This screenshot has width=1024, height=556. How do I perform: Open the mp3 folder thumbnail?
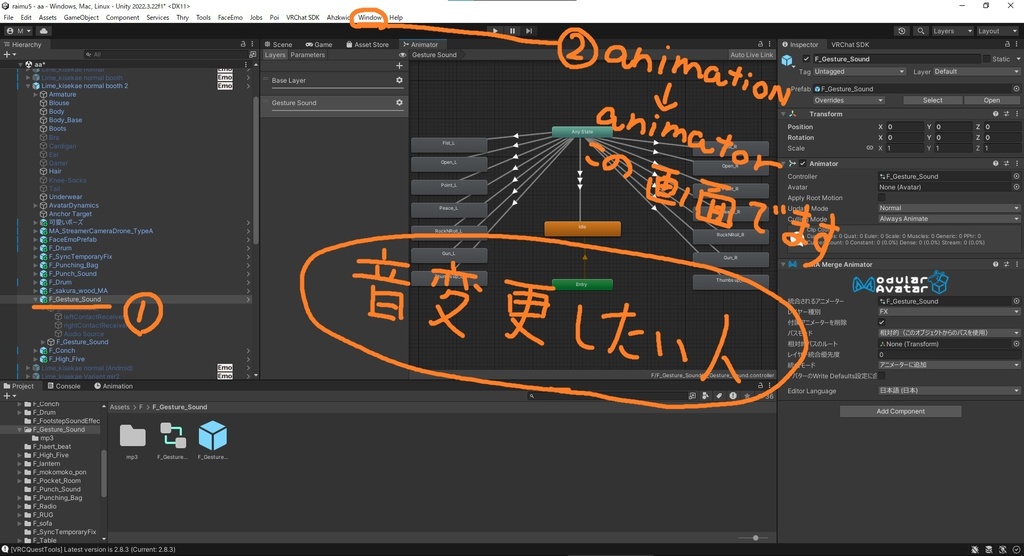[x=133, y=436]
